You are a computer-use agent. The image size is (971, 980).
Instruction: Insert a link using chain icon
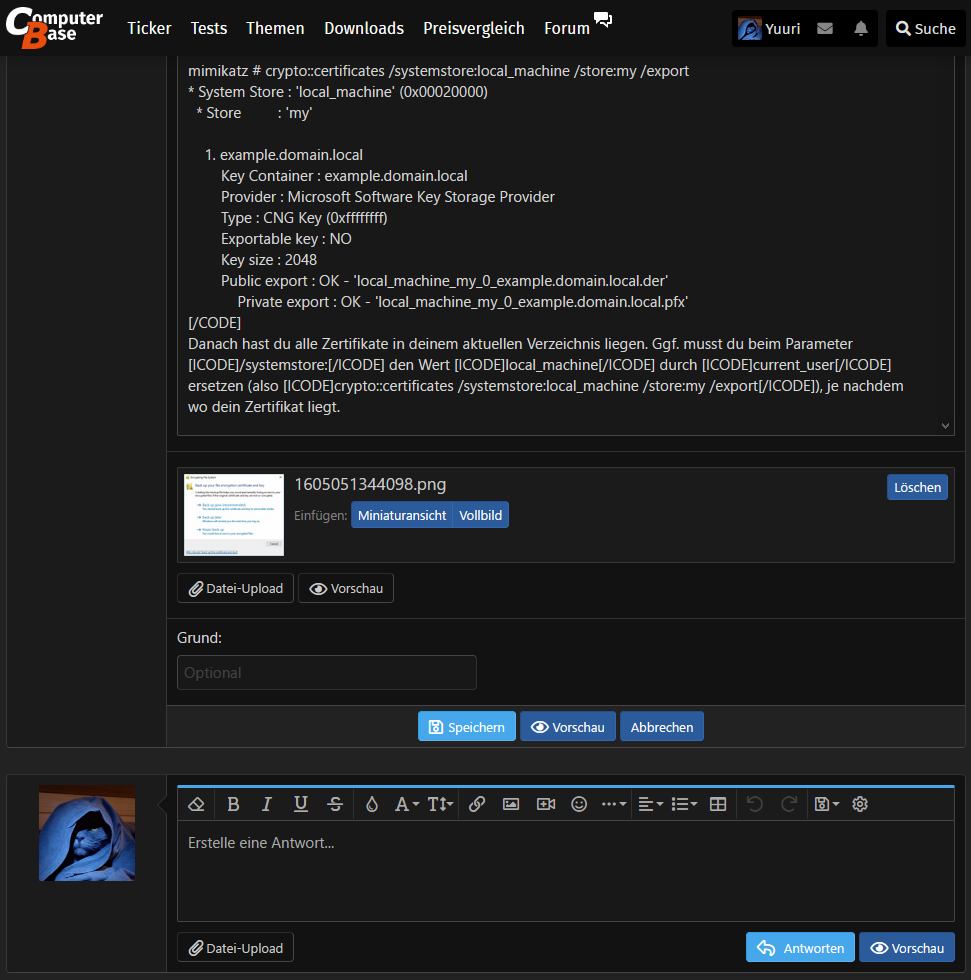pos(477,804)
